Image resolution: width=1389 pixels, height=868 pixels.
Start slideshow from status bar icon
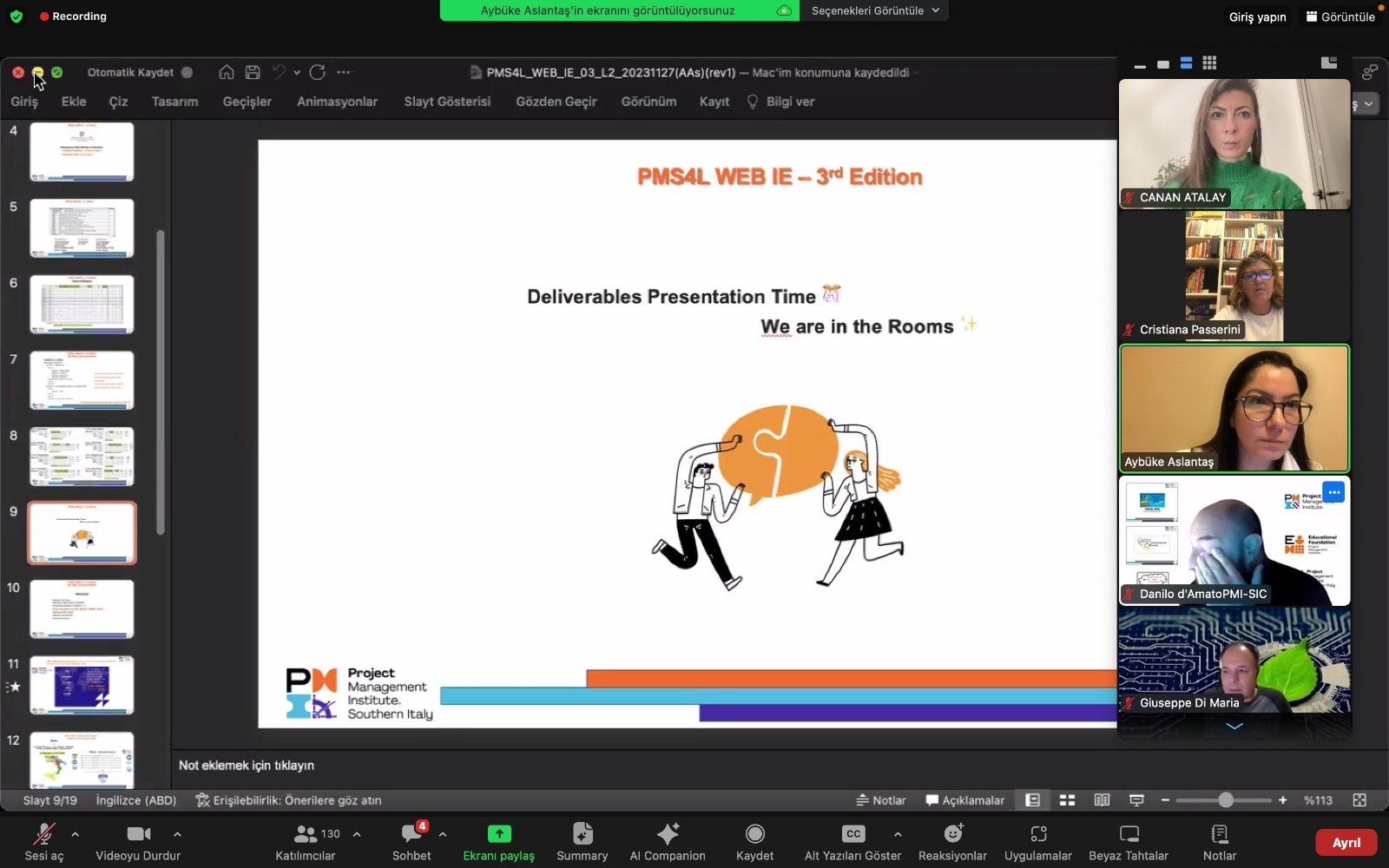[x=1136, y=800]
